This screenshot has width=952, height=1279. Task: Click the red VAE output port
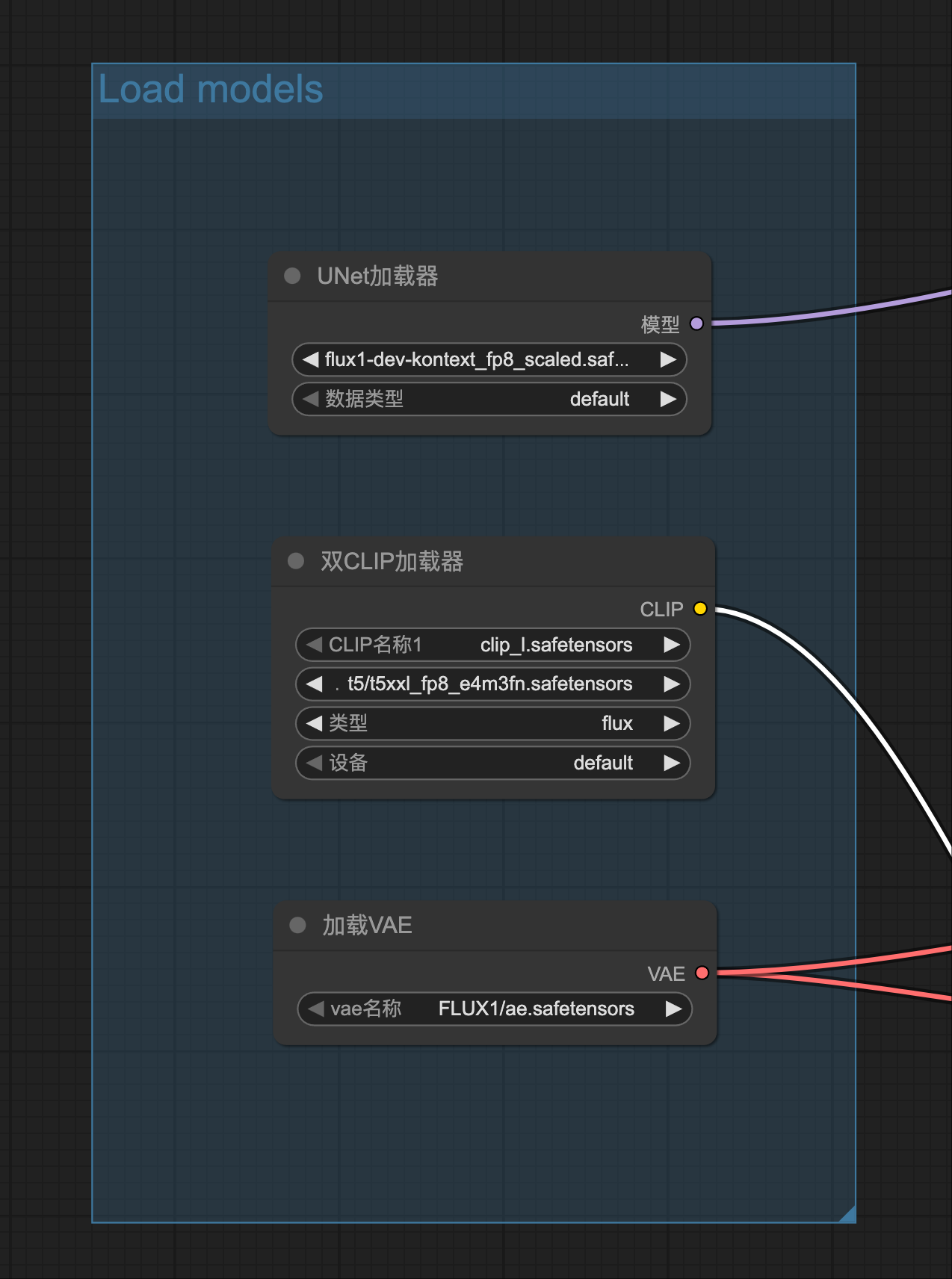click(x=702, y=973)
